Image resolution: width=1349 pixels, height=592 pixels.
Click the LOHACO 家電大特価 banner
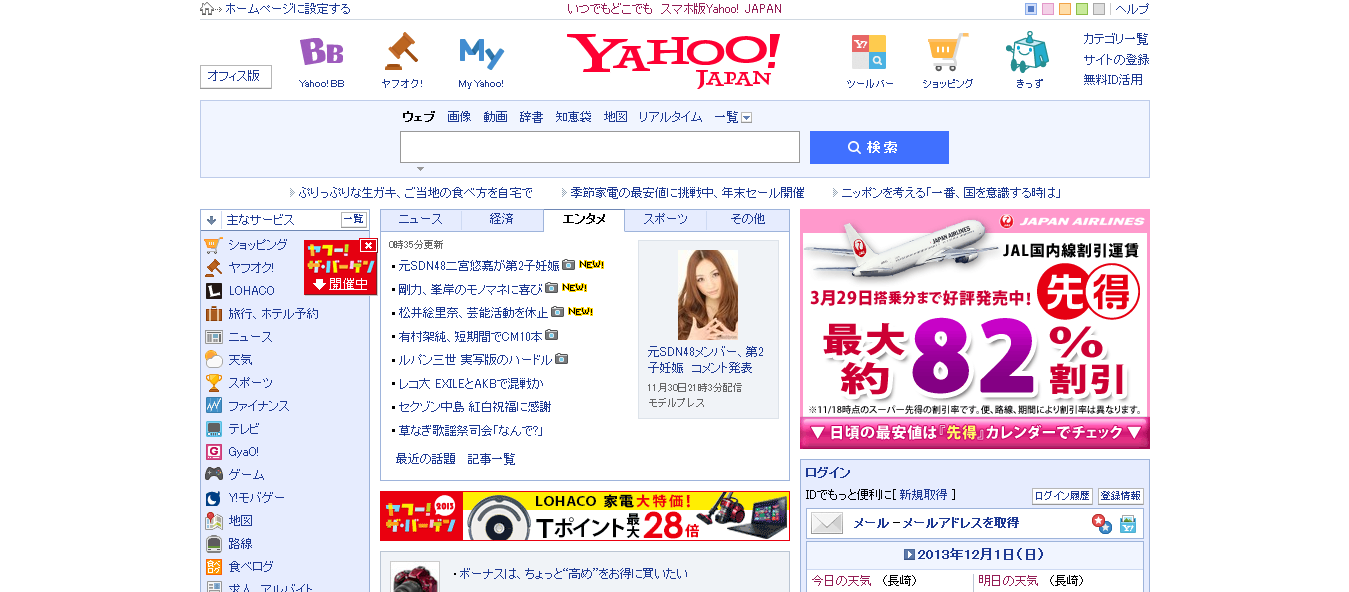pyautogui.click(x=585, y=516)
